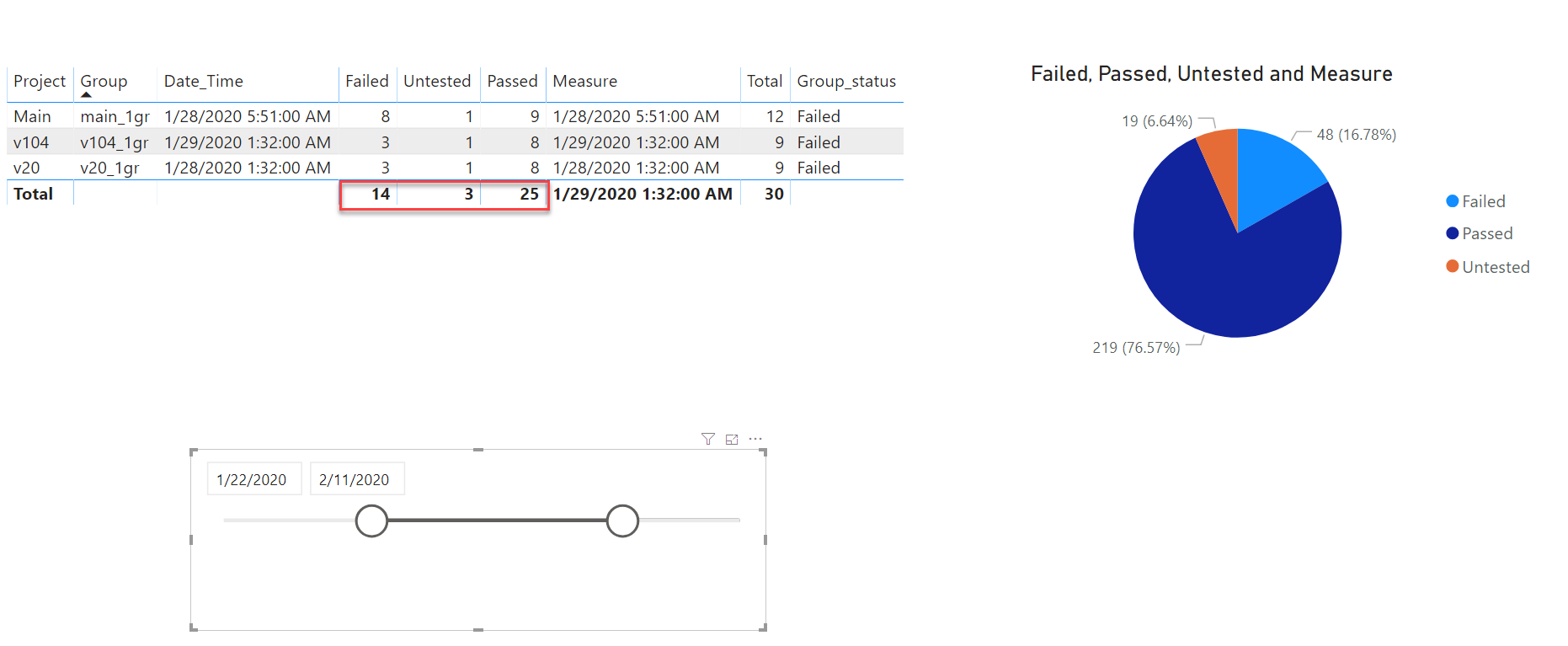Click the start date field 1/22/2020
The width and height of the screenshot is (1568, 646).
tap(254, 479)
